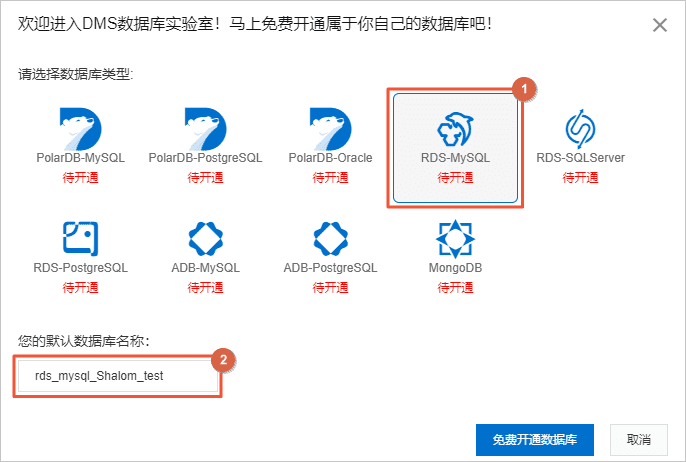Click the MongoDB label text
The height and width of the screenshot is (462, 686).
click(455, 267)
